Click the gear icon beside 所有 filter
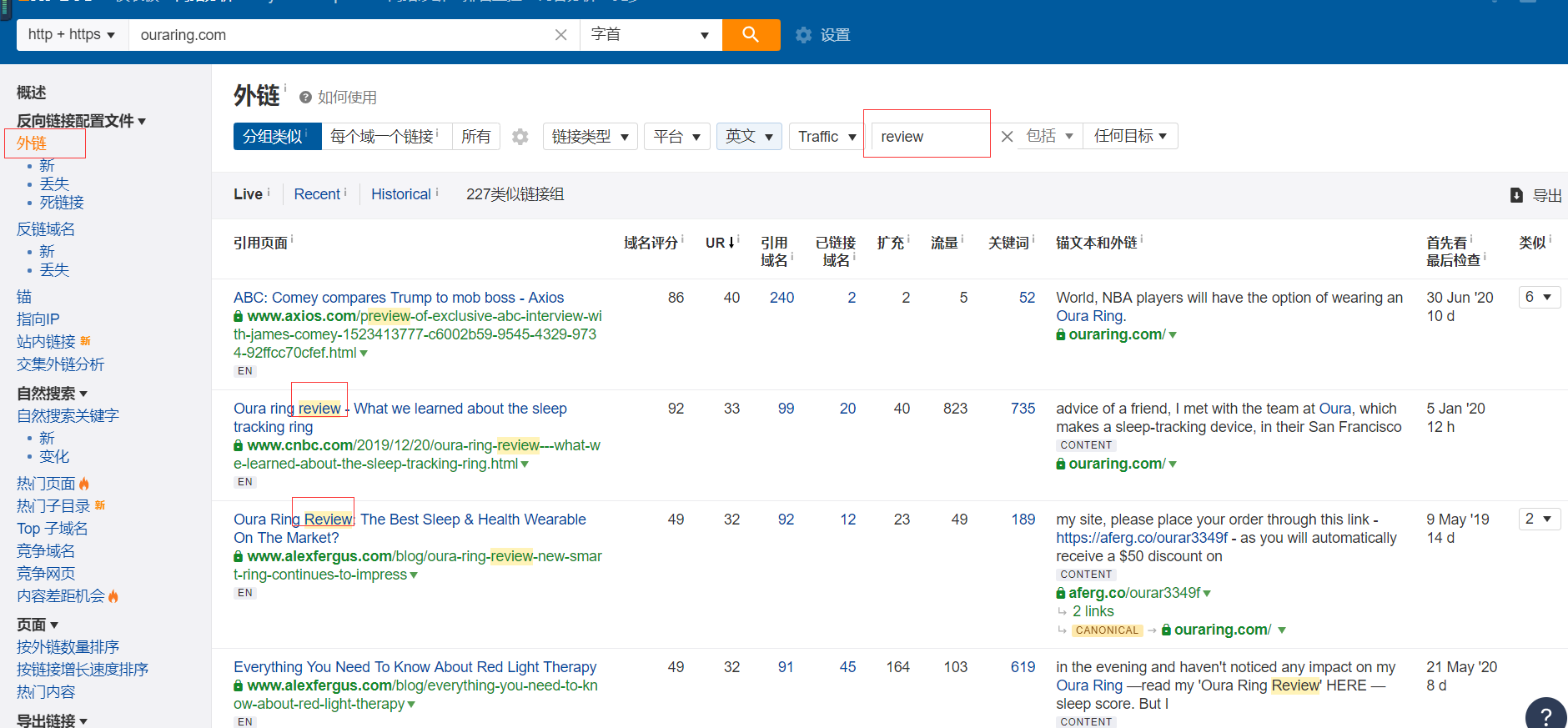The image size is (1568, 728). [520, 137]
